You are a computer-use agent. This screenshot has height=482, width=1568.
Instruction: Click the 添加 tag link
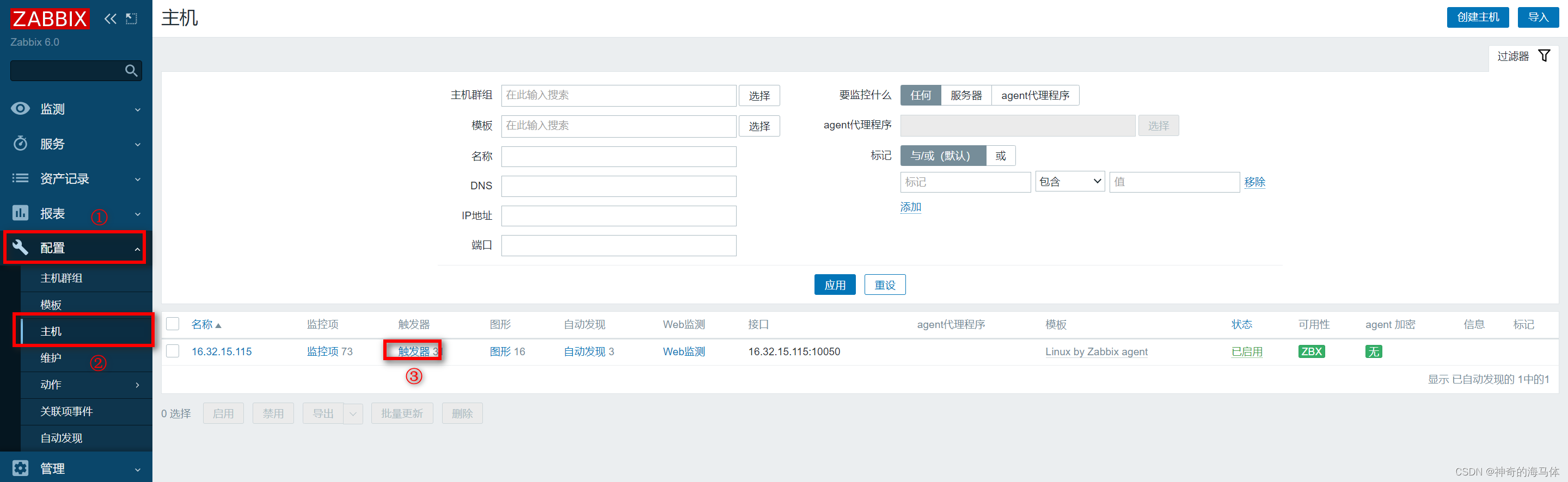pos(911,207)
